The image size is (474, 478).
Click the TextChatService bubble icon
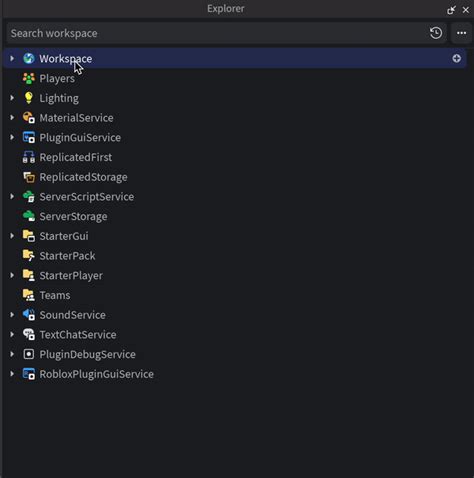point(29,334)
